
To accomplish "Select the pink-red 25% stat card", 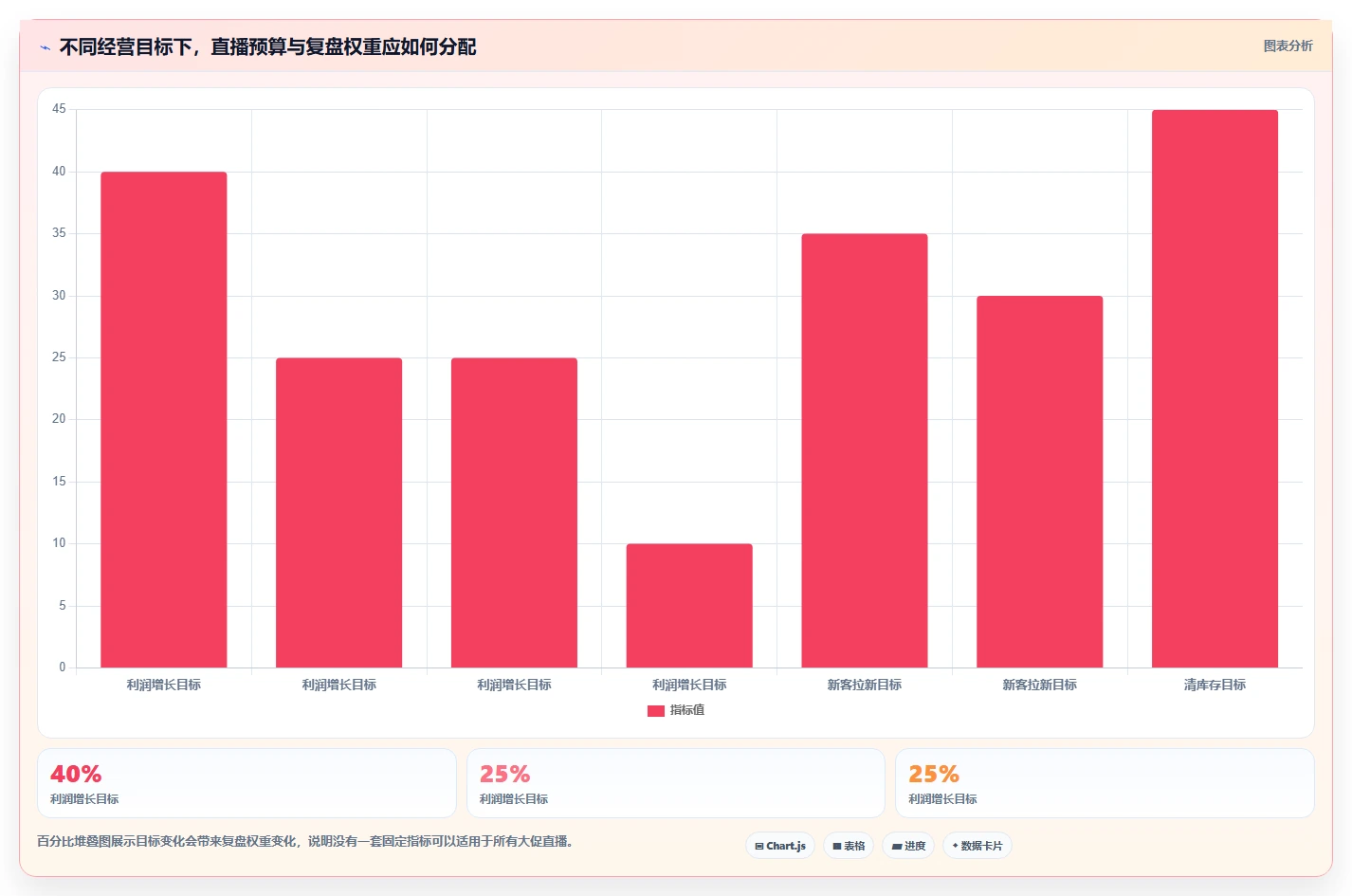I will tap(675, 783).
